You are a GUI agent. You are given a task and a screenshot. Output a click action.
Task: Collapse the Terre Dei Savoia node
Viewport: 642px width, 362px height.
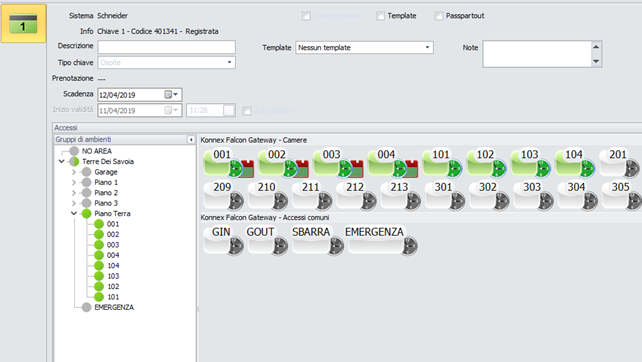tap(61, 161)
